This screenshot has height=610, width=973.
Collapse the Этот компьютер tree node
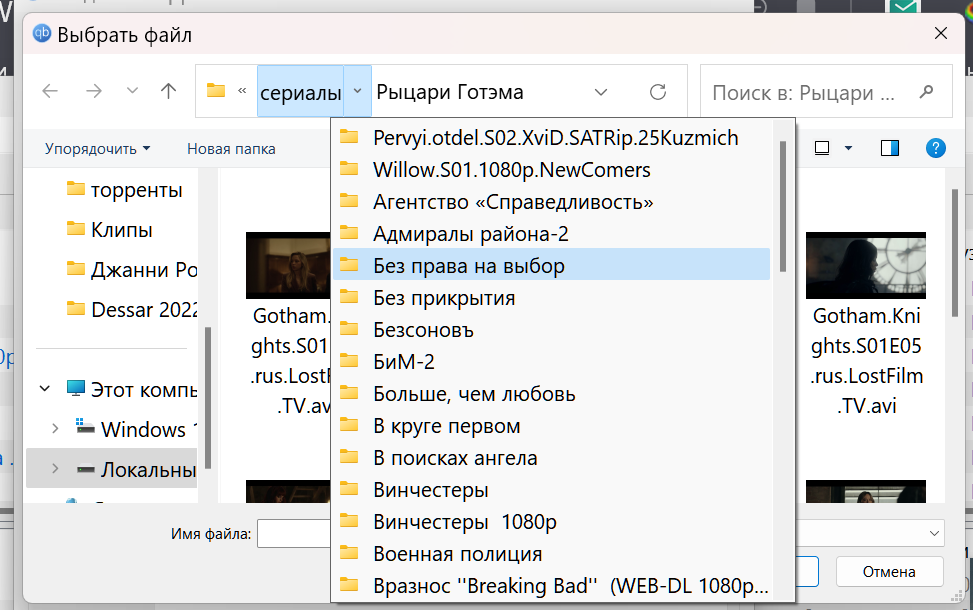[45, 388]
